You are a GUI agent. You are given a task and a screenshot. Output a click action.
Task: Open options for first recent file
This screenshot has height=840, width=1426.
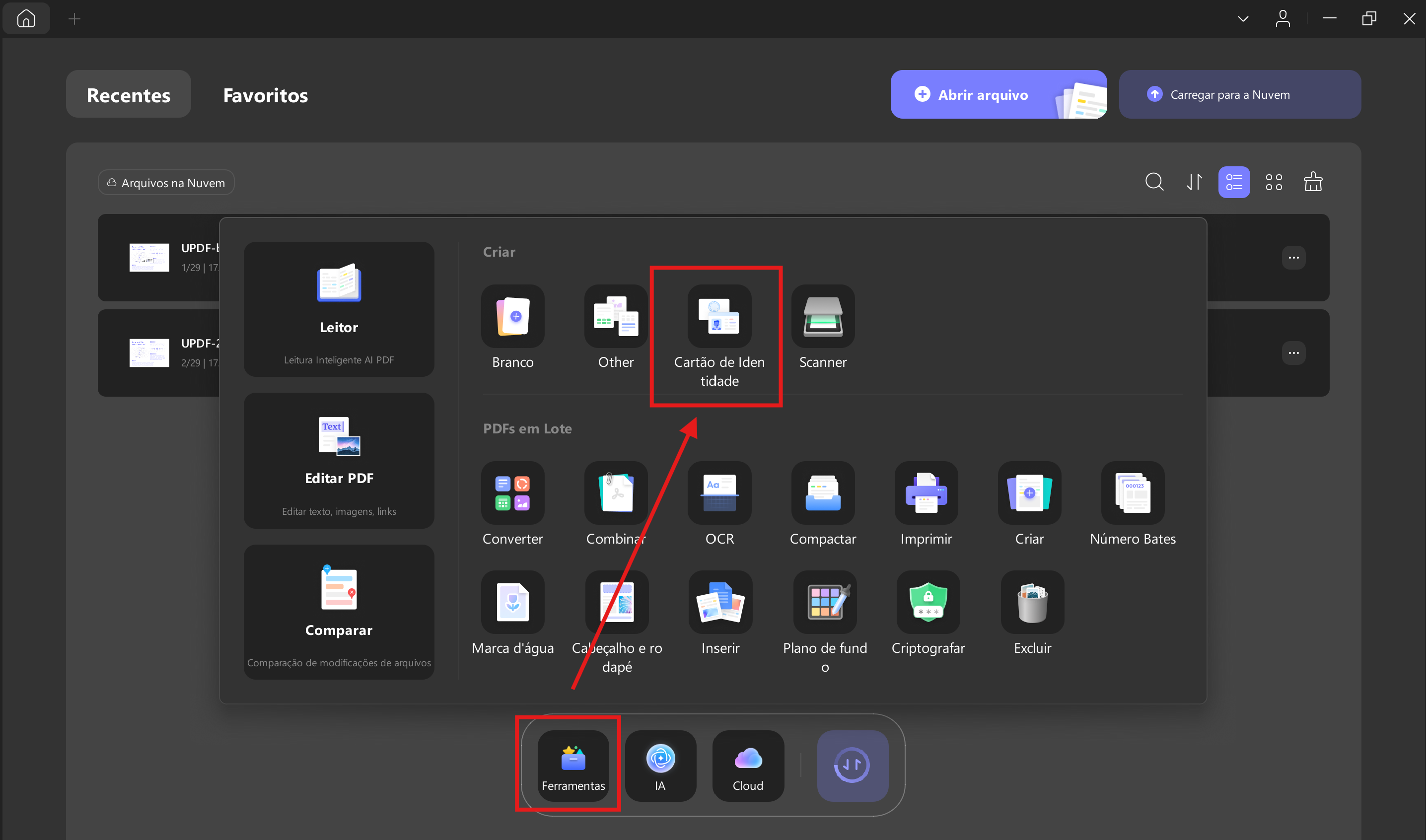1293,258
